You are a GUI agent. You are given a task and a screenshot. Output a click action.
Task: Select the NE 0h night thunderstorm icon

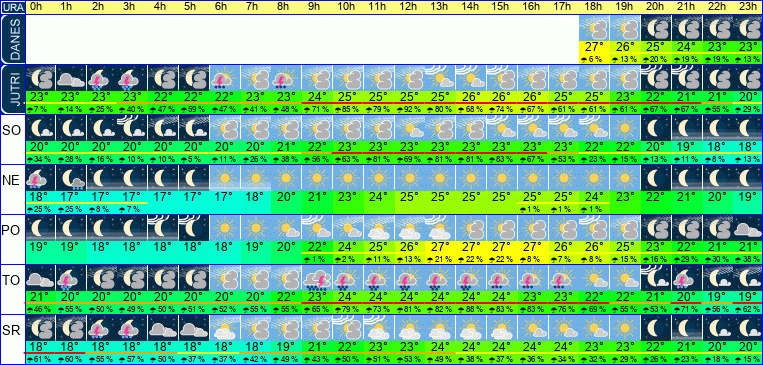tap(40, 178)
